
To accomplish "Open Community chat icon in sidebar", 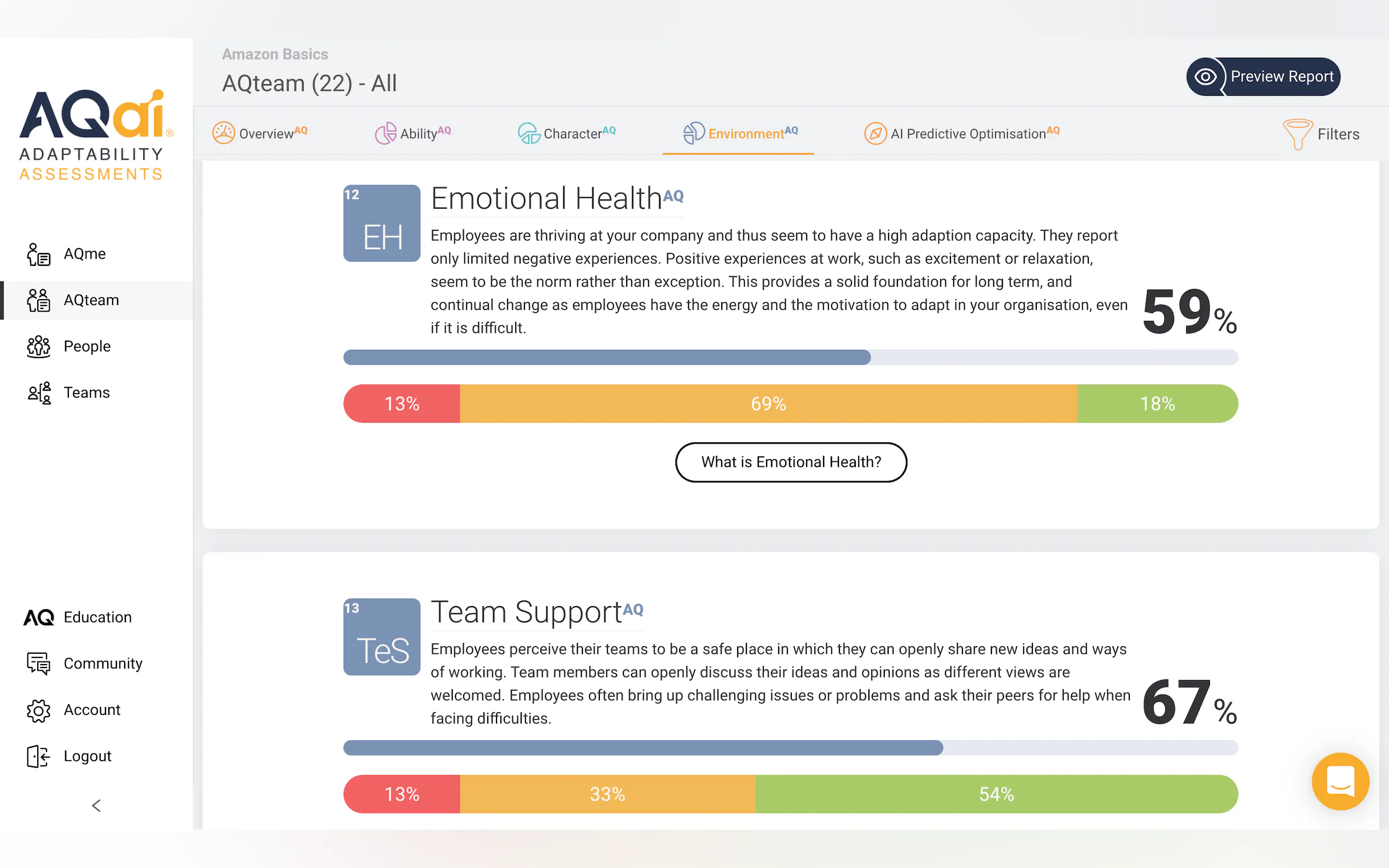I will (x=38, y=664).
